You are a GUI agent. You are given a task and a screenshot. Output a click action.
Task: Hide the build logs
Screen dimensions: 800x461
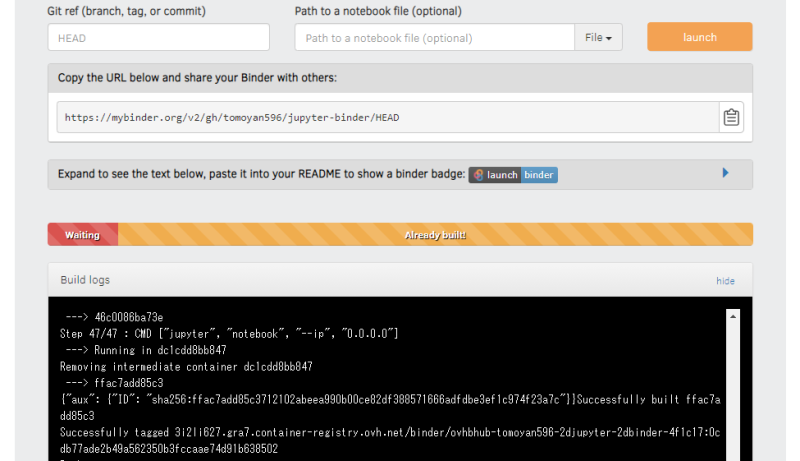coord(725,281)
